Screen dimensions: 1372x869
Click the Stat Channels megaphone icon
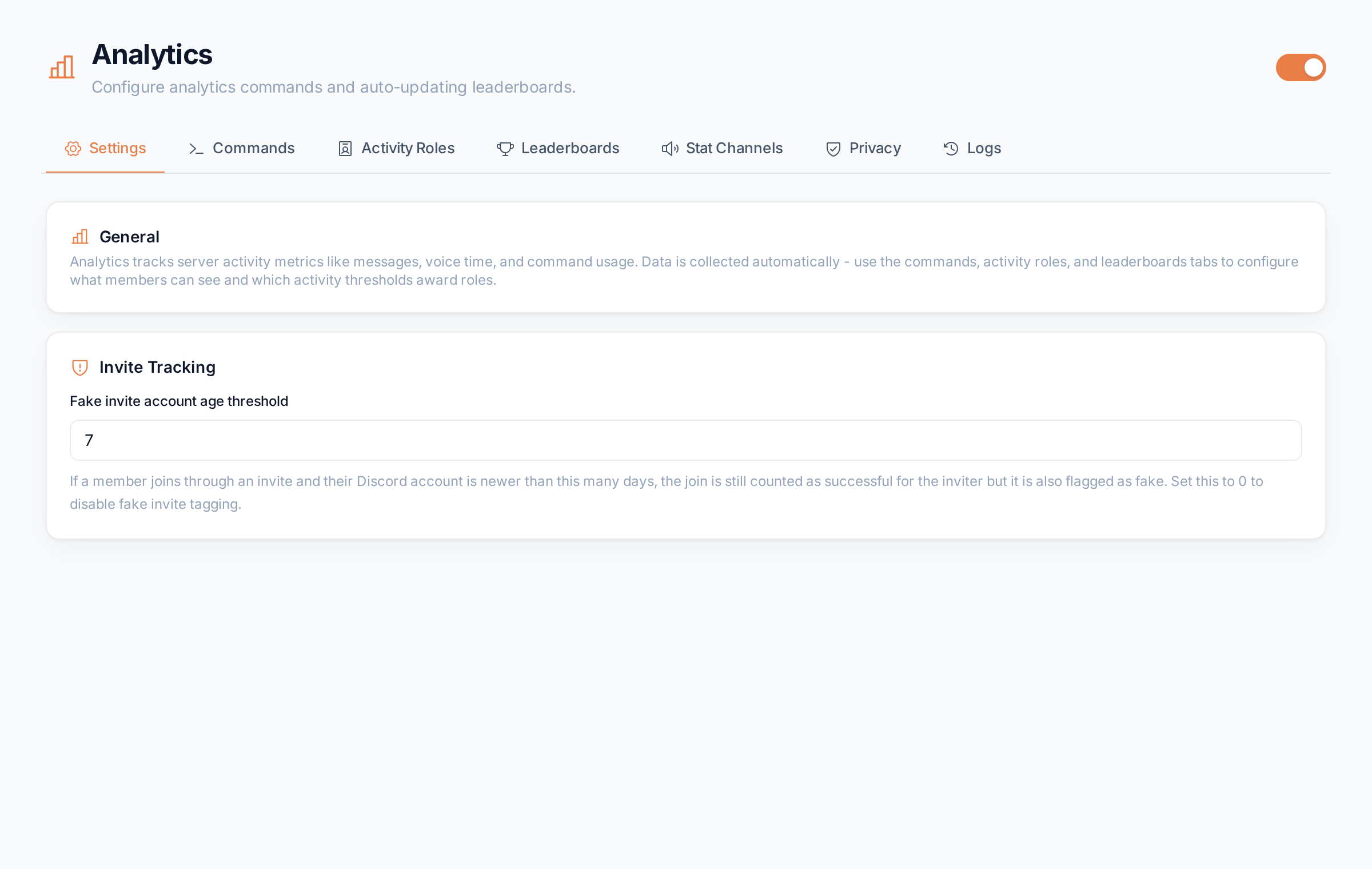coord(670,149)
